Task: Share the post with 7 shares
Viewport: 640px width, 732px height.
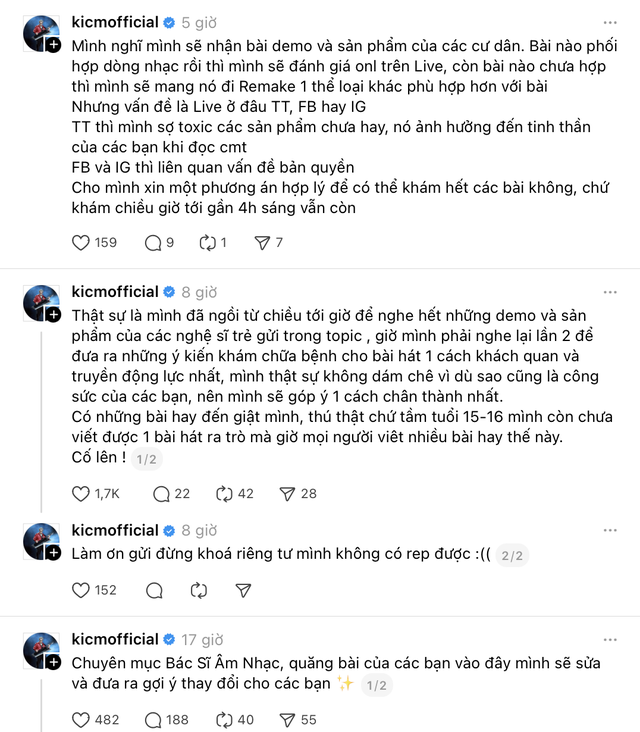Action: [262, 242]
